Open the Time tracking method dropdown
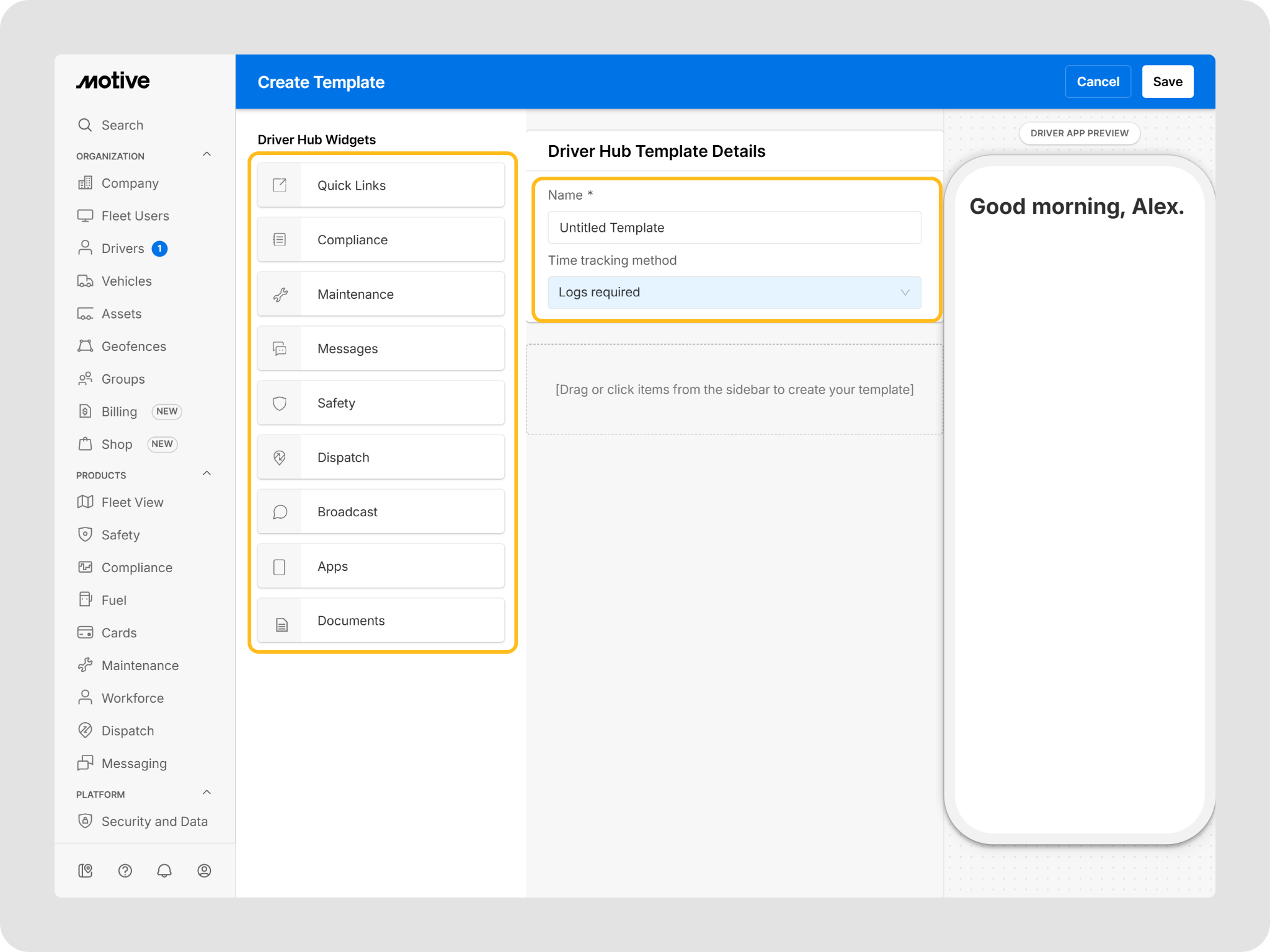The image size is (1270, 952). click(734, 293)
